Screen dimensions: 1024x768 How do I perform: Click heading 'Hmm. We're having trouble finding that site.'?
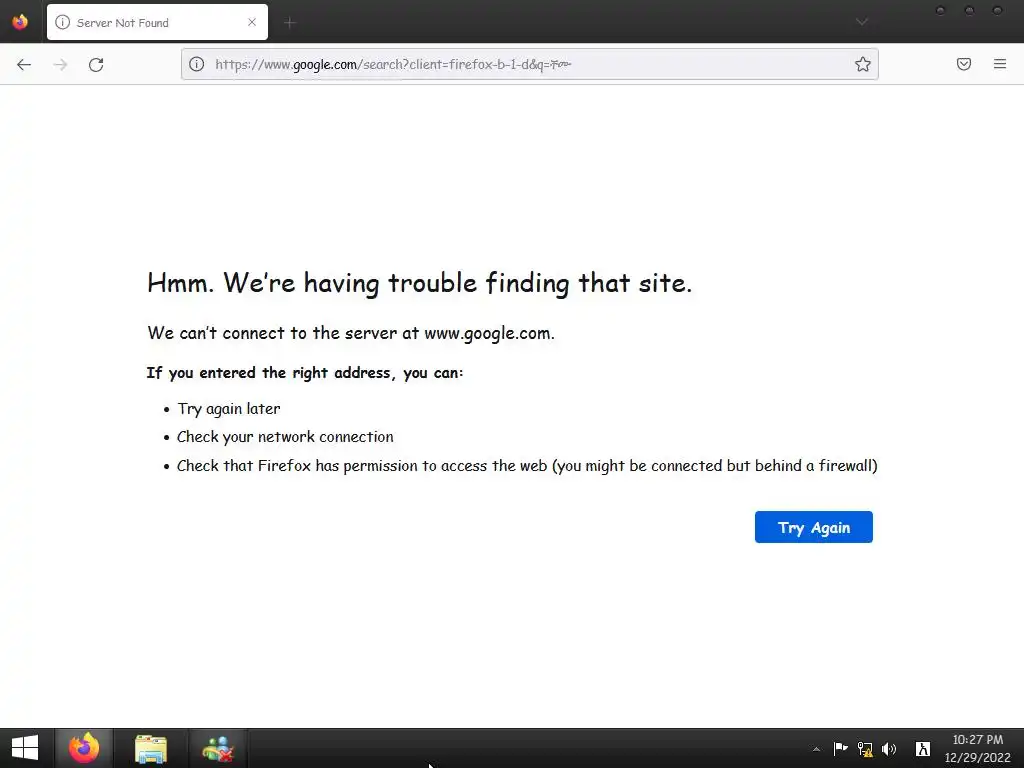[x=419, y=283]
